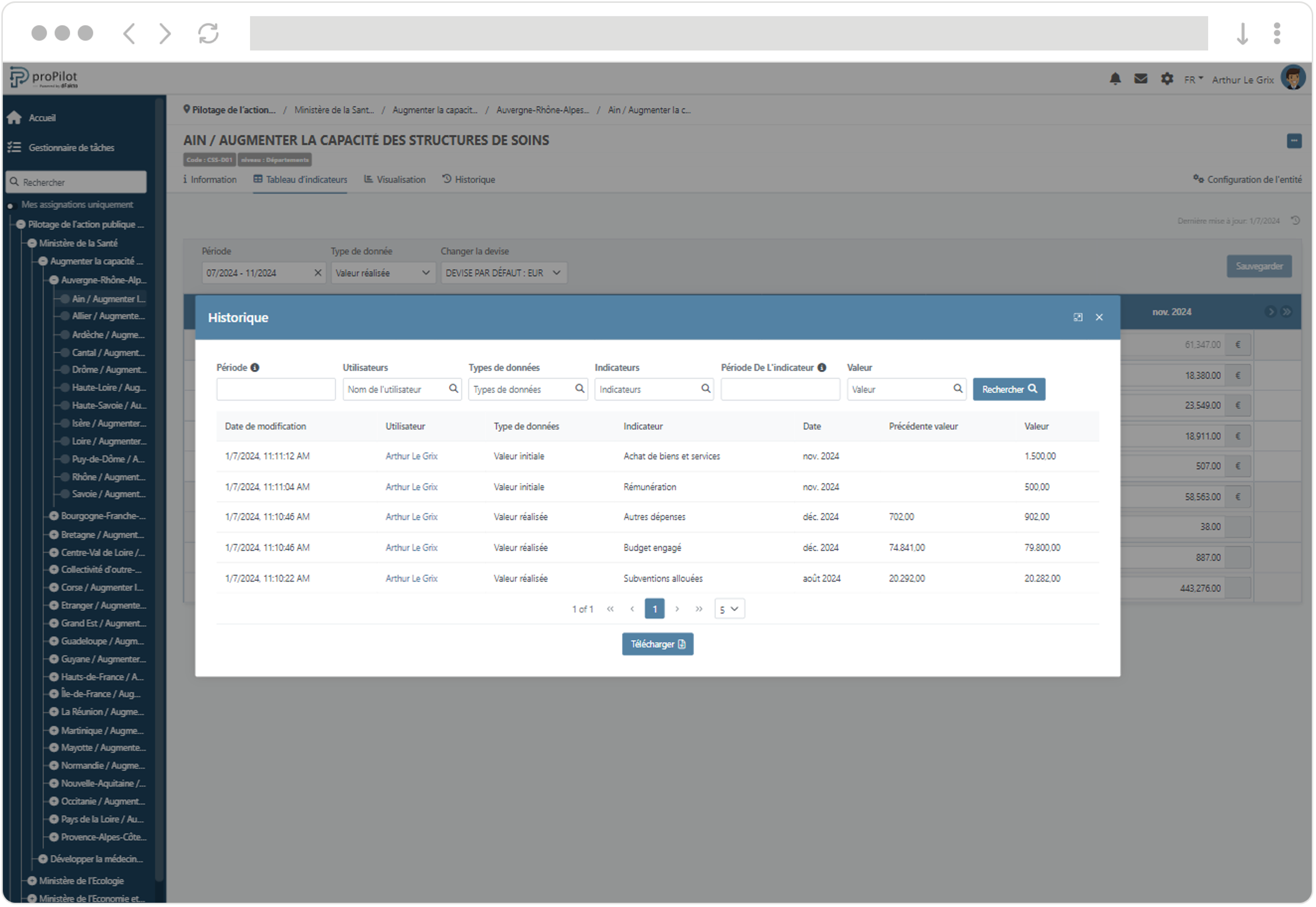Click the search icon in Indicateurs filter
1316x907 pixels.
tap(705, 389)
